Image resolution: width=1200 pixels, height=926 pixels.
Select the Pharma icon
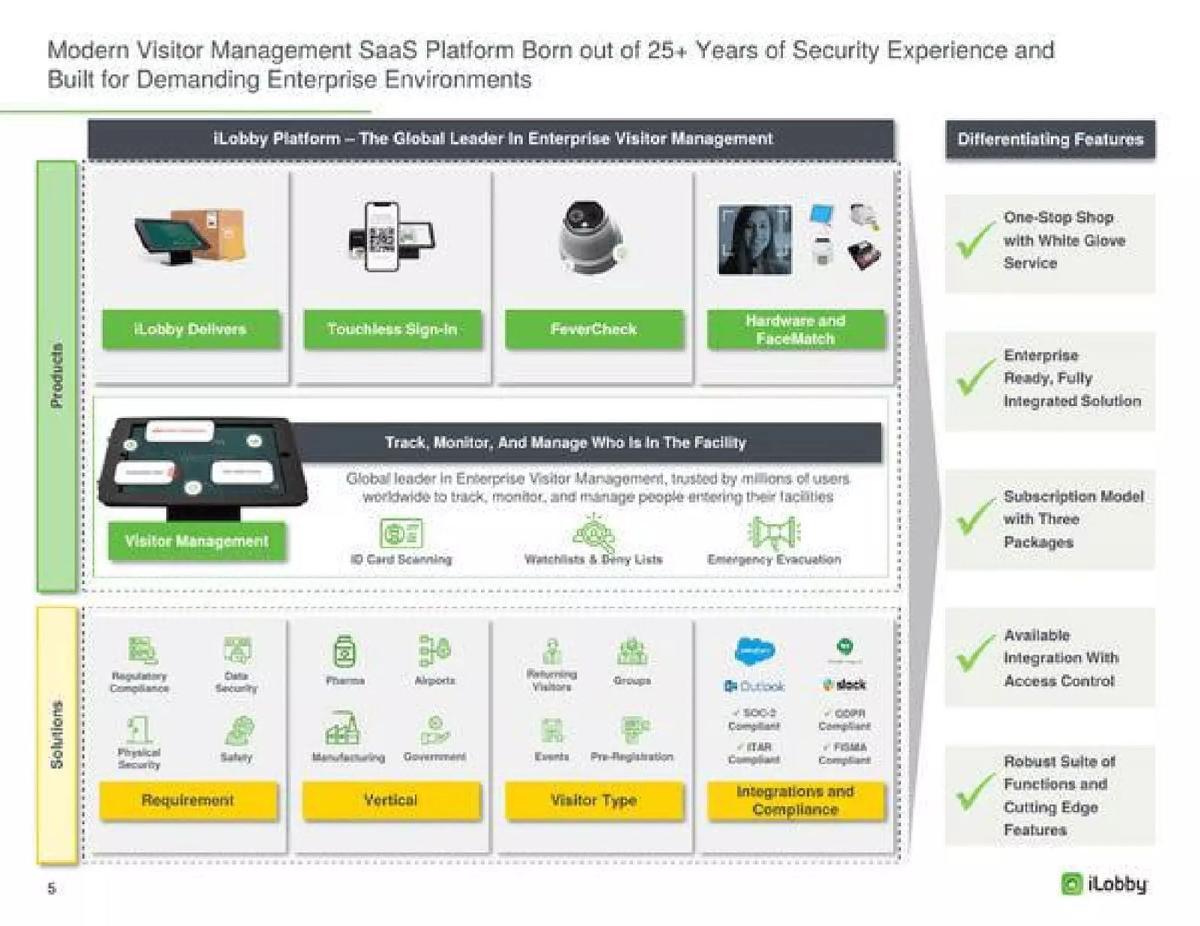344,652
